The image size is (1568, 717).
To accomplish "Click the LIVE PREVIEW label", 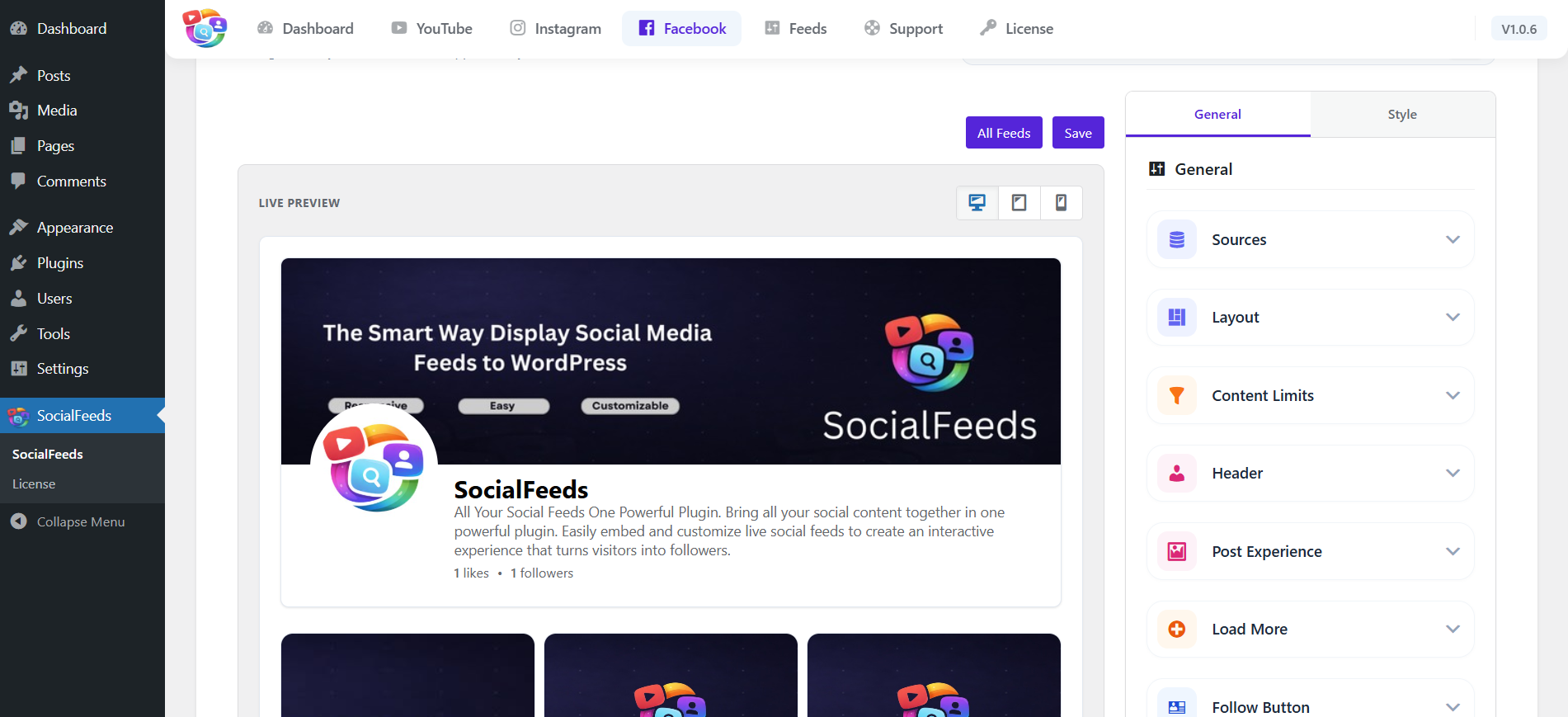I will point(299,203).
